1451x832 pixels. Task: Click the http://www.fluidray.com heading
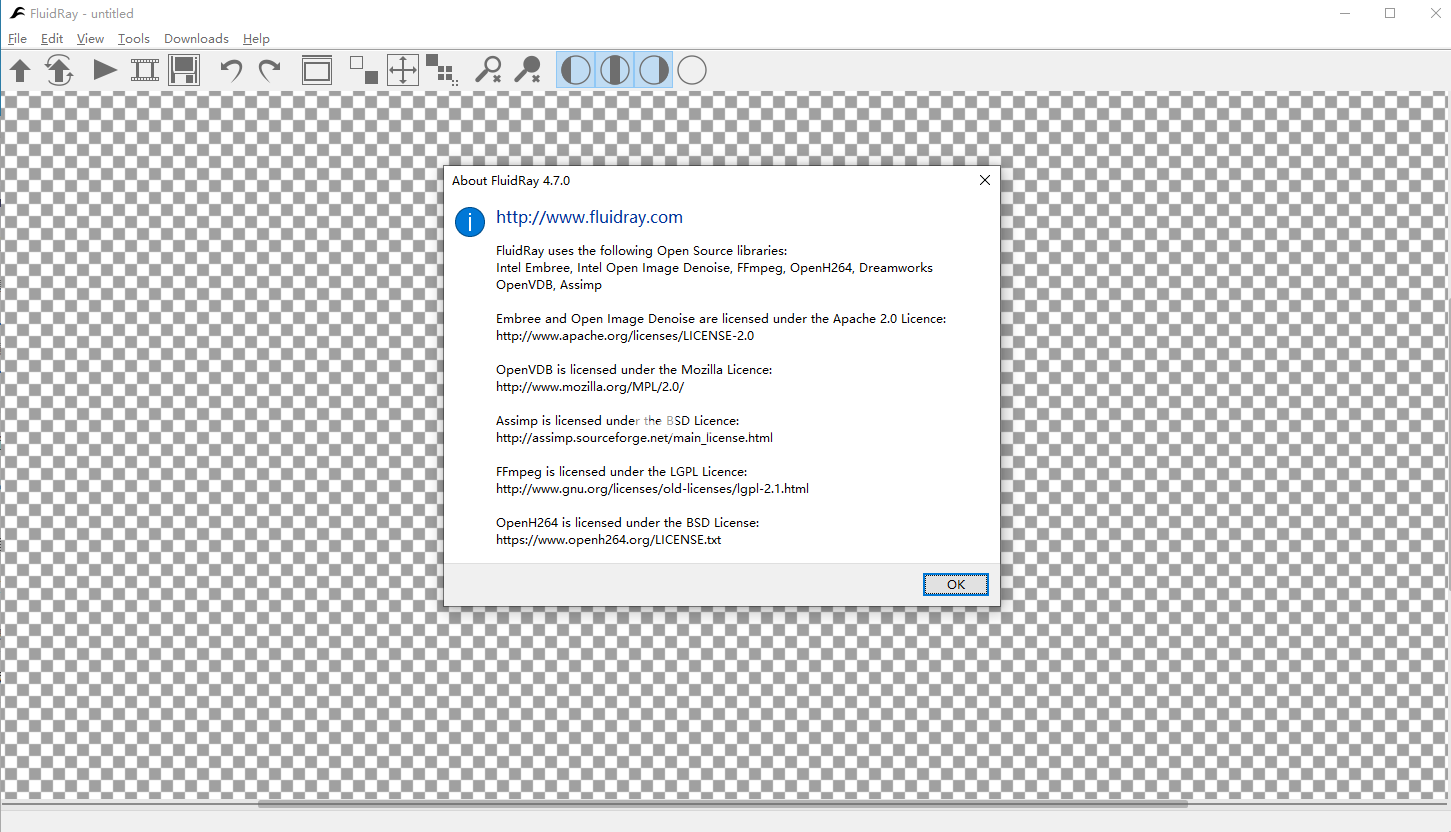[x=589, y=217]
